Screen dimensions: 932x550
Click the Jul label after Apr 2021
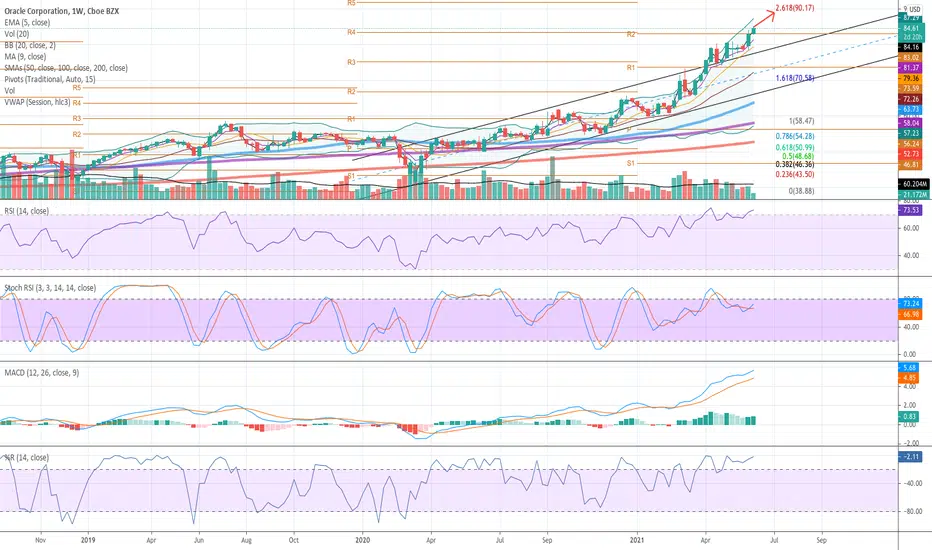[x=774, y=540]
